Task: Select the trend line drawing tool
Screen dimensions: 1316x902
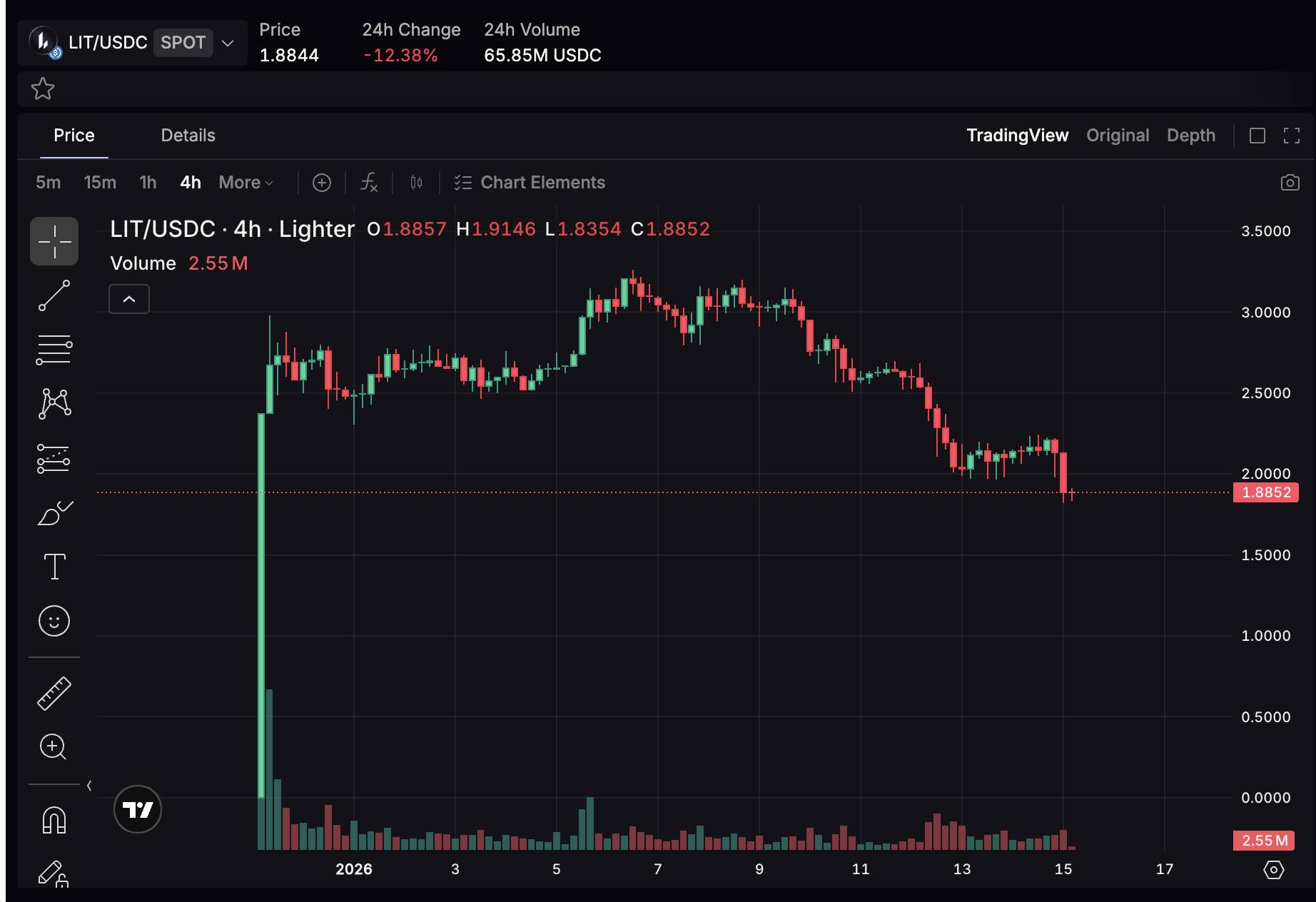Action: tap(54, 295)
